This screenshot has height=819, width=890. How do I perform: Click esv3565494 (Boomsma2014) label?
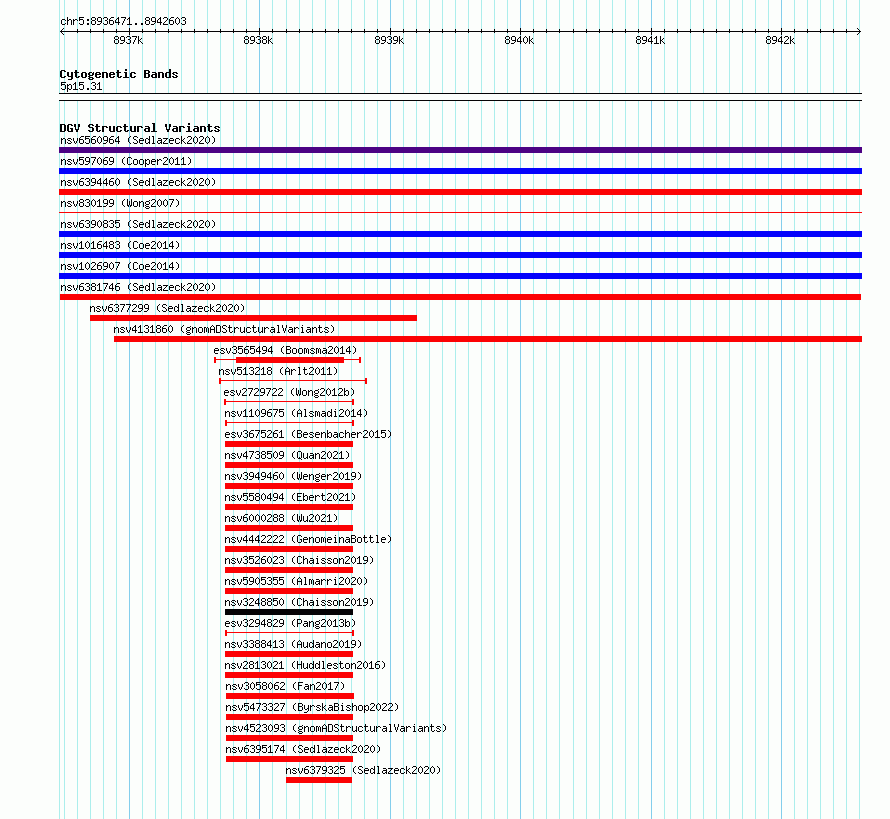click(285, 350)
